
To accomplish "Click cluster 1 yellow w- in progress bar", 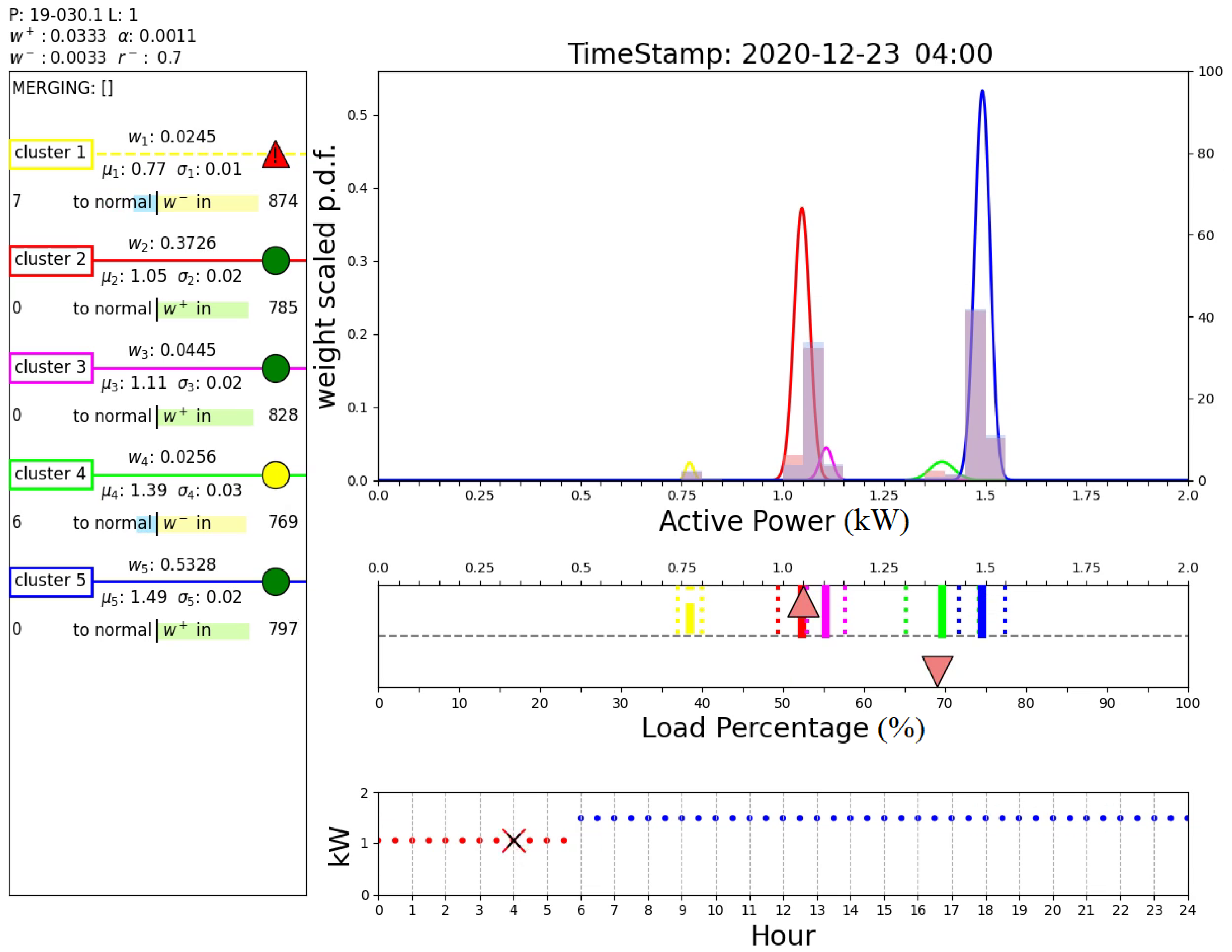I will coord(208,203).
